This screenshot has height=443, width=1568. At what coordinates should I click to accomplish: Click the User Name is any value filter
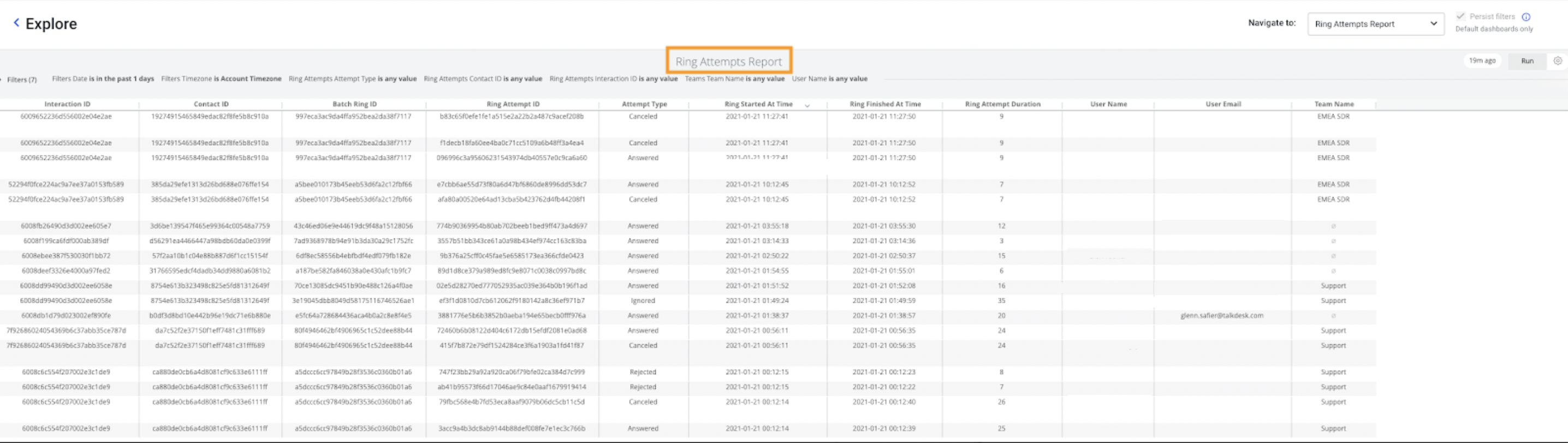[829, 79]
